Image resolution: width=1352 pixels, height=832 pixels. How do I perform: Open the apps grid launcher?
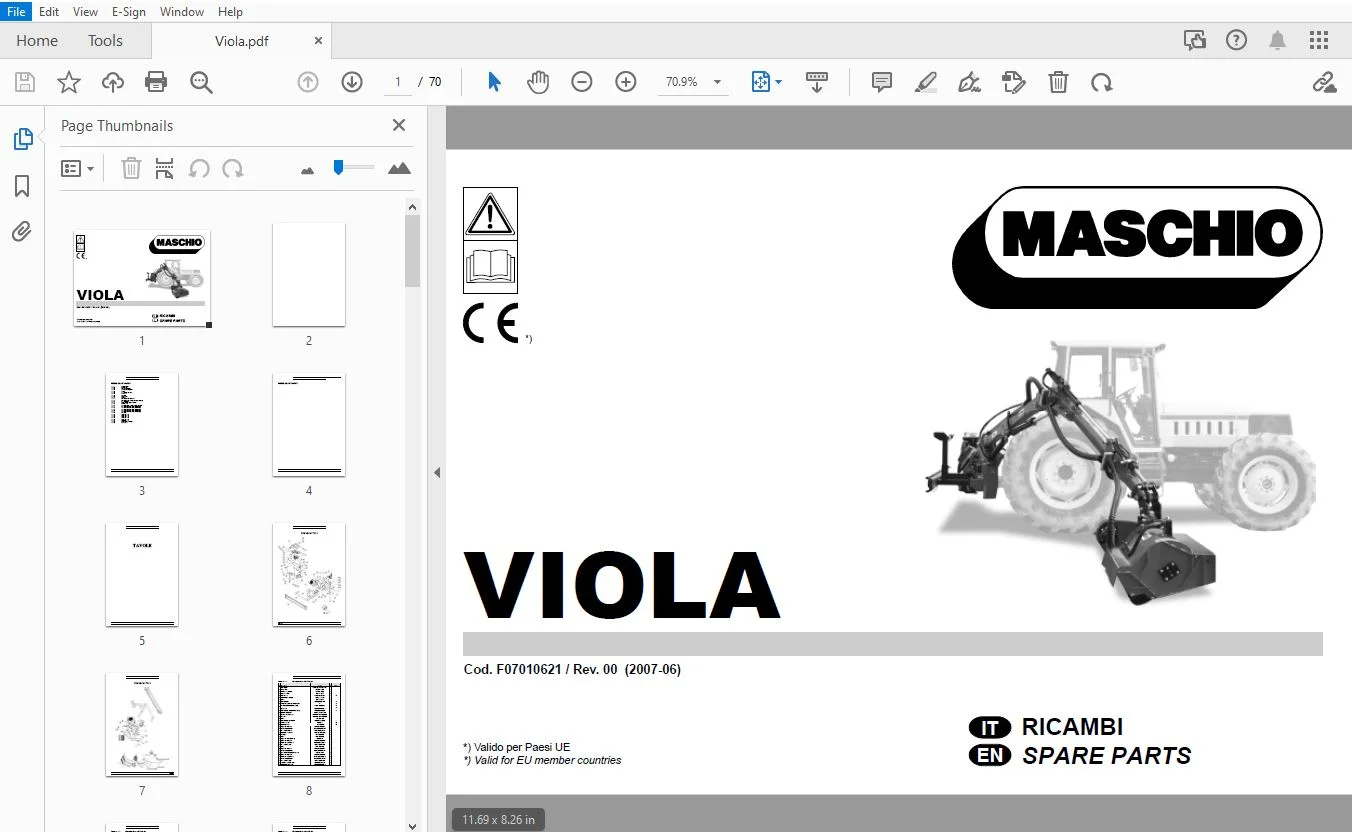(1319, 41)
